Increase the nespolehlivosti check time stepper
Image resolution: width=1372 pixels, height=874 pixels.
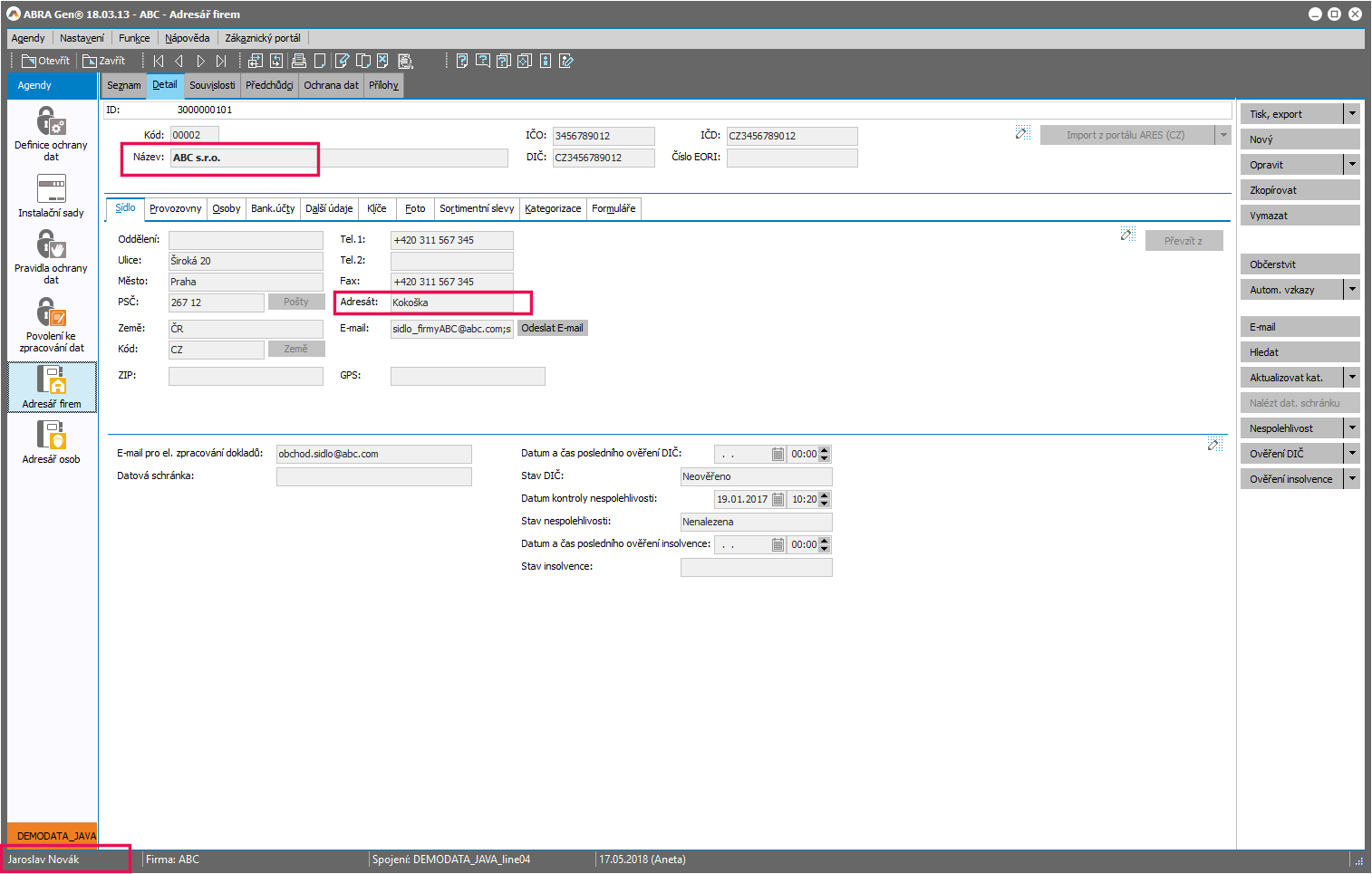pyautogui.click(x=825, y=495)
